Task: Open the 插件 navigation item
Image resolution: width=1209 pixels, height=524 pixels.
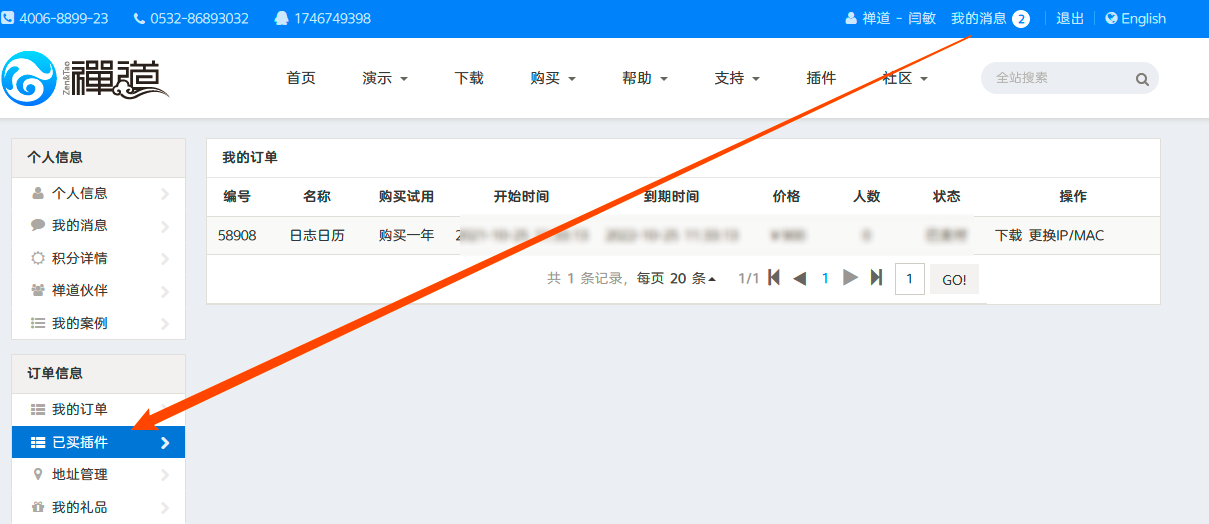Action: 821,78
